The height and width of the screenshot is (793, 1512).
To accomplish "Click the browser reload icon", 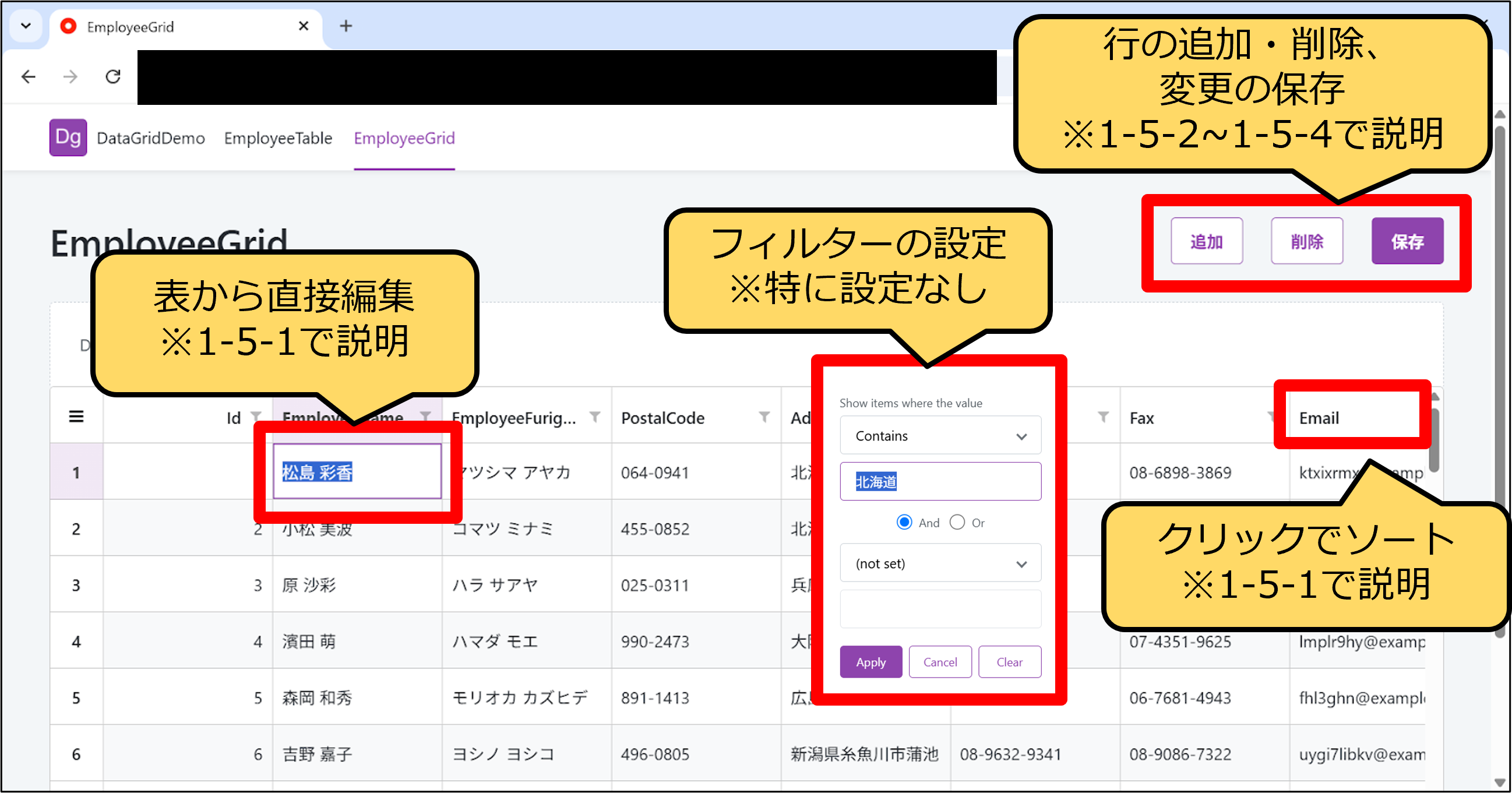I will point(112,77).
